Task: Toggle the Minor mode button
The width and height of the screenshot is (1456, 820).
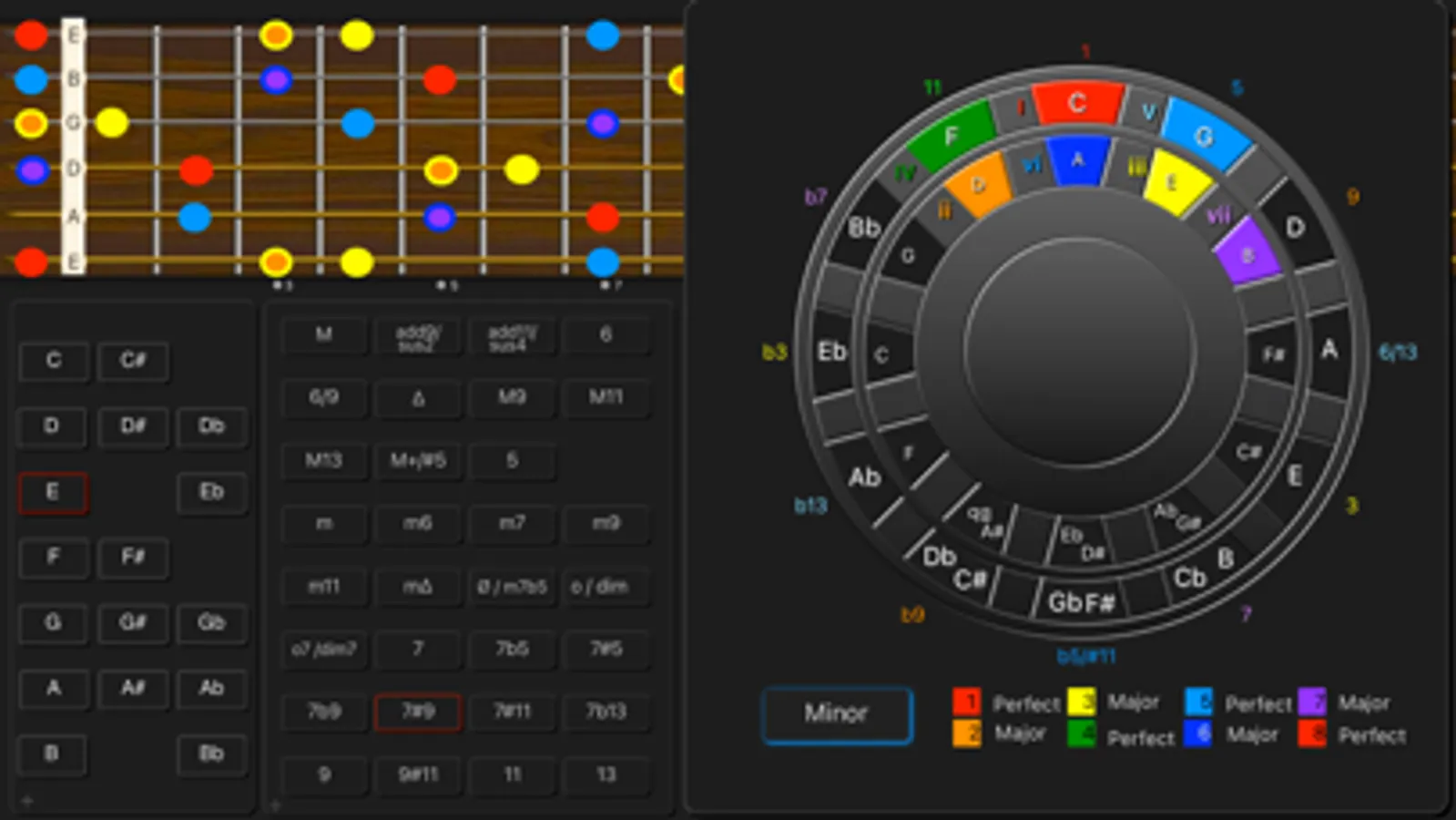Action: pos(837,714)
